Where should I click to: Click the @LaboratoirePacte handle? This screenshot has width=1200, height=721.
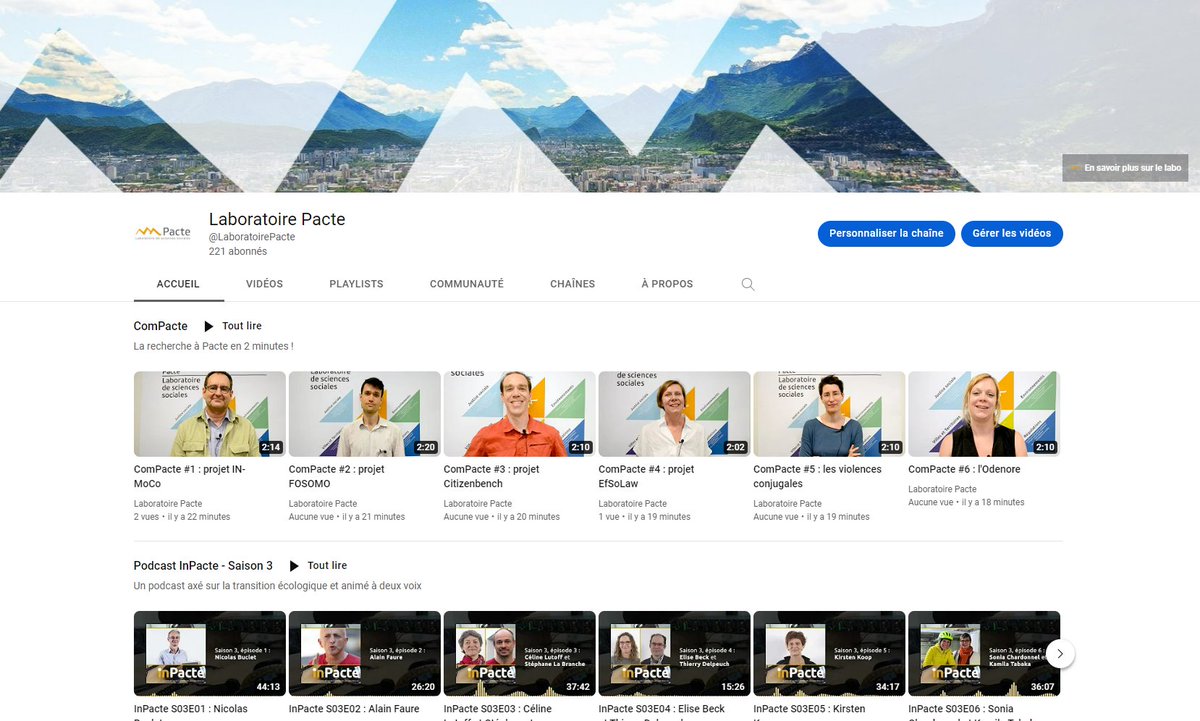[252, 237]
